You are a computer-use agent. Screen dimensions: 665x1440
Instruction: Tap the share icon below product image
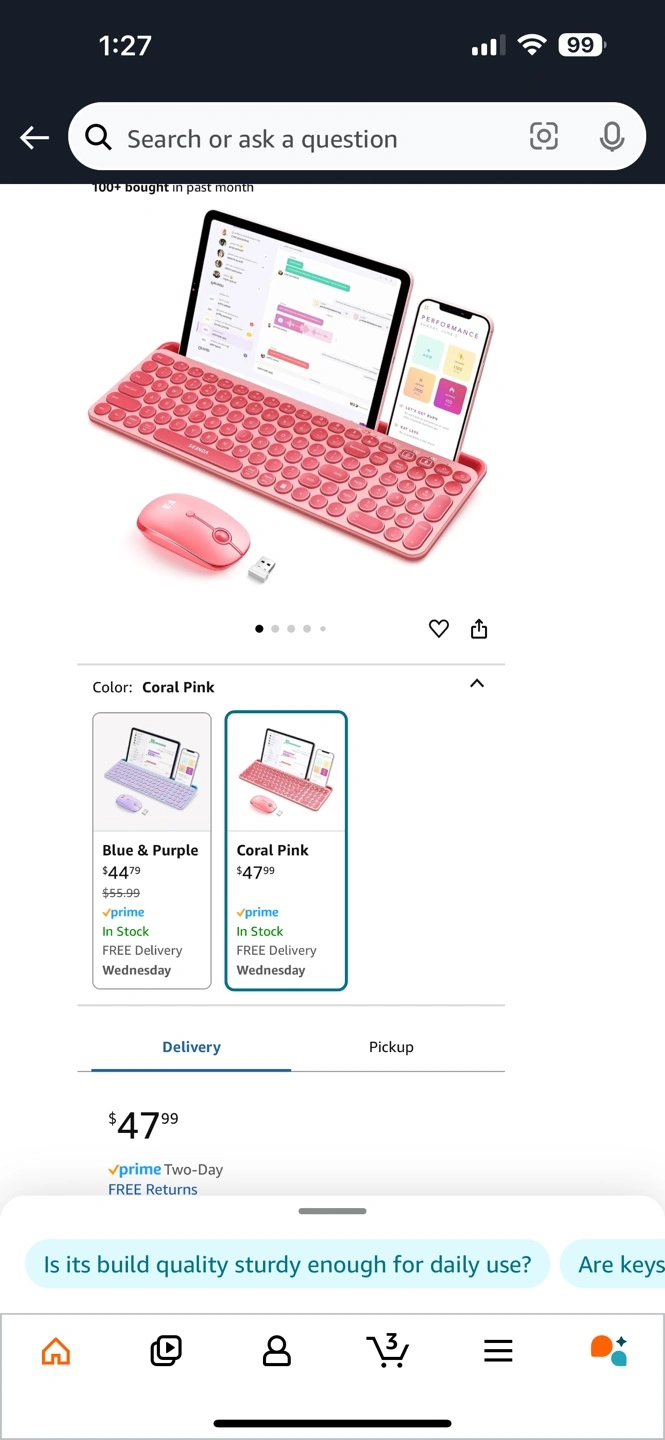click(x=479, y=628)
